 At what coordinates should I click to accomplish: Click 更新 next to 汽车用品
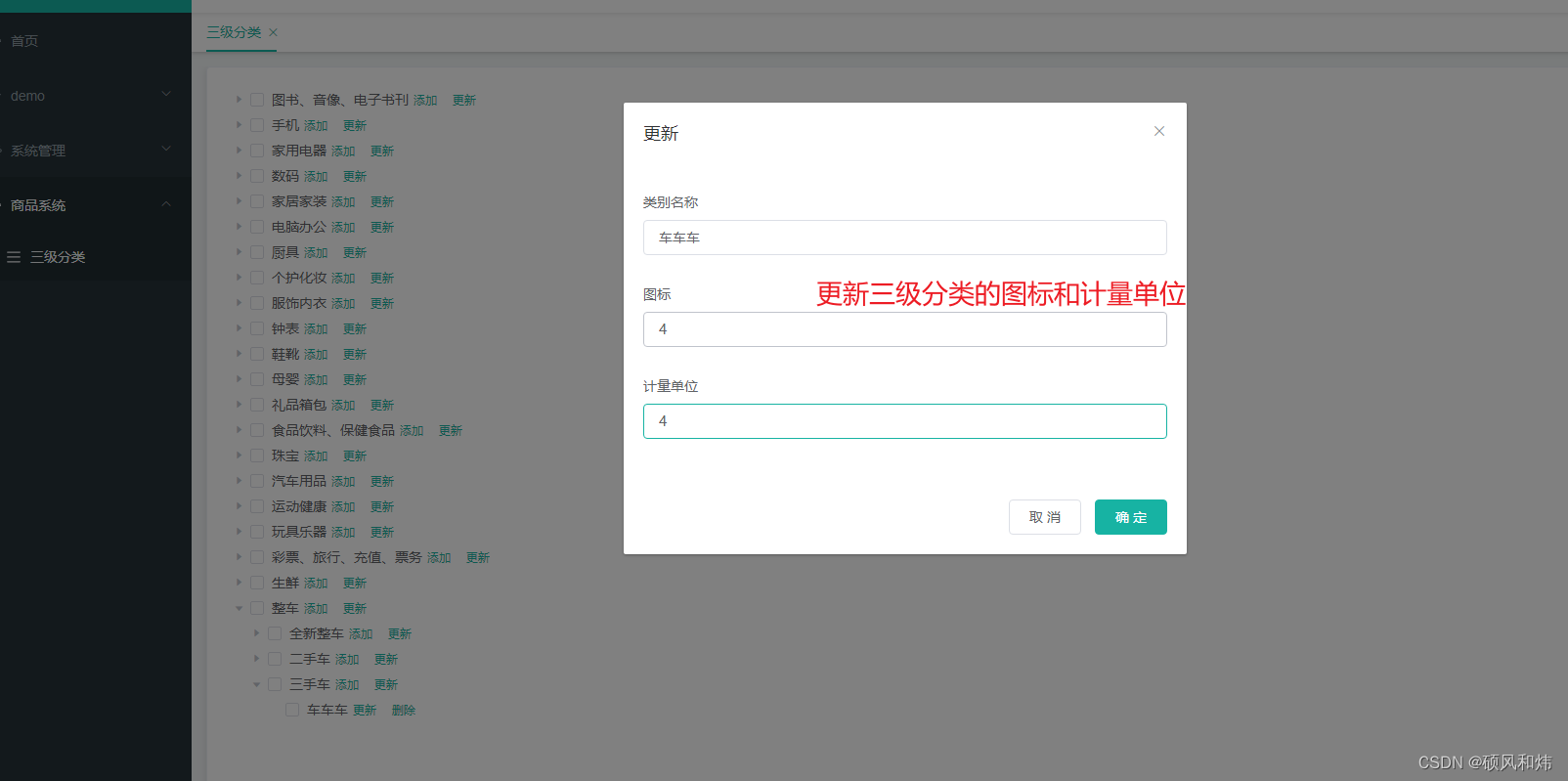pos(382,482)
